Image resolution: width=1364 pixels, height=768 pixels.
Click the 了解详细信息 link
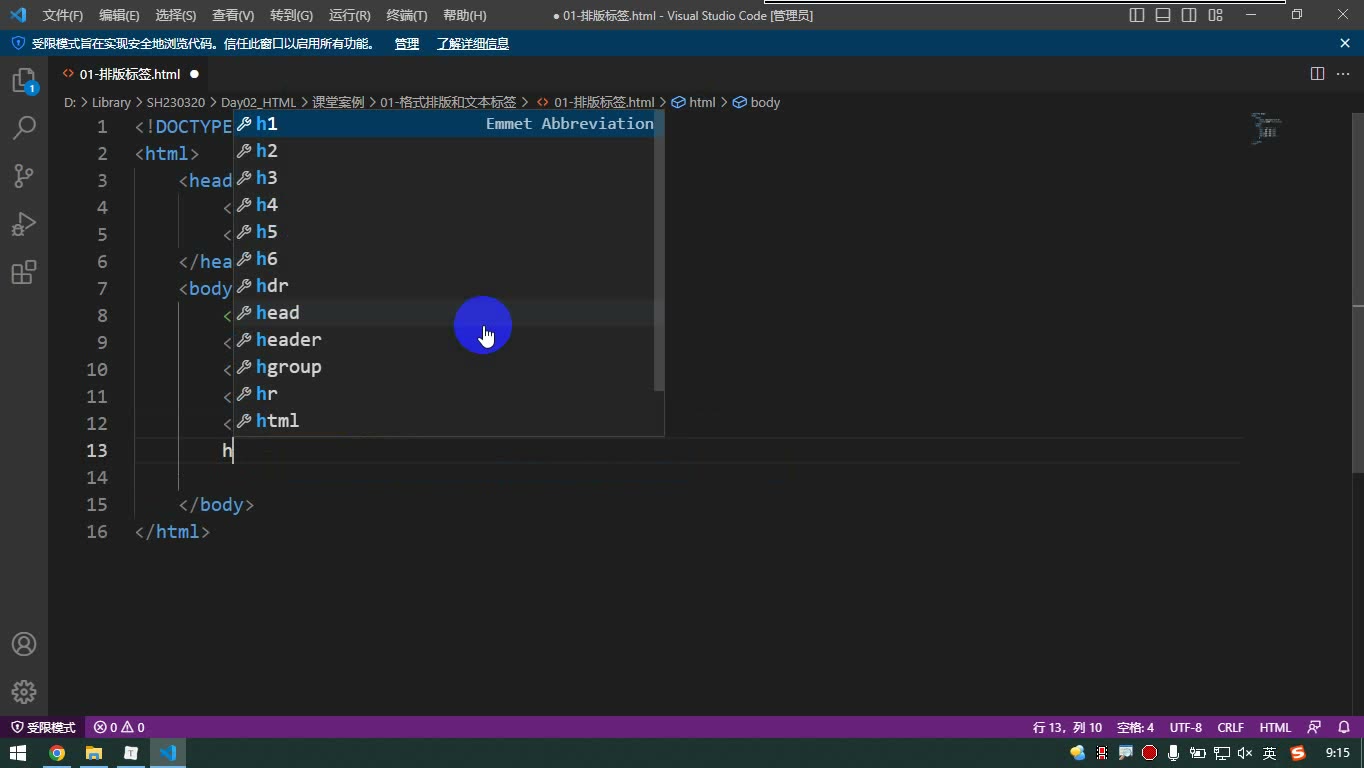[x=473, y=43]
